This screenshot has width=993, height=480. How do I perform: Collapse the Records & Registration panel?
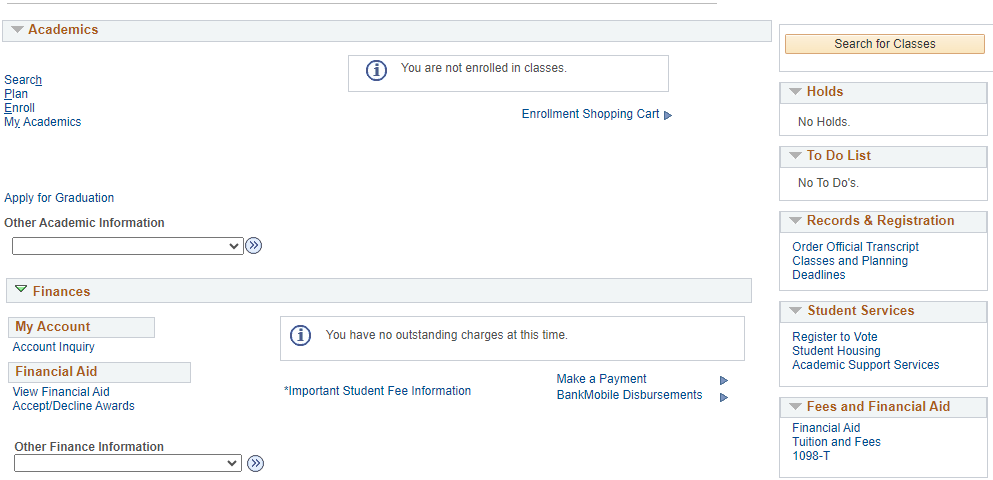795,221
